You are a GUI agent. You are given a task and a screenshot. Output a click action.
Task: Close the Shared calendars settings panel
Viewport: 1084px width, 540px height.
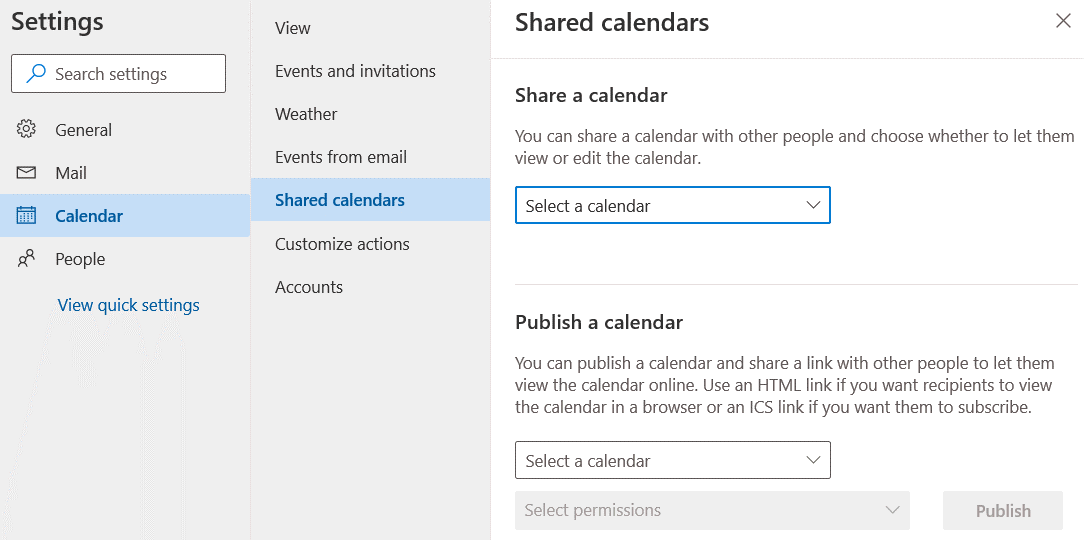[1063, 21]
